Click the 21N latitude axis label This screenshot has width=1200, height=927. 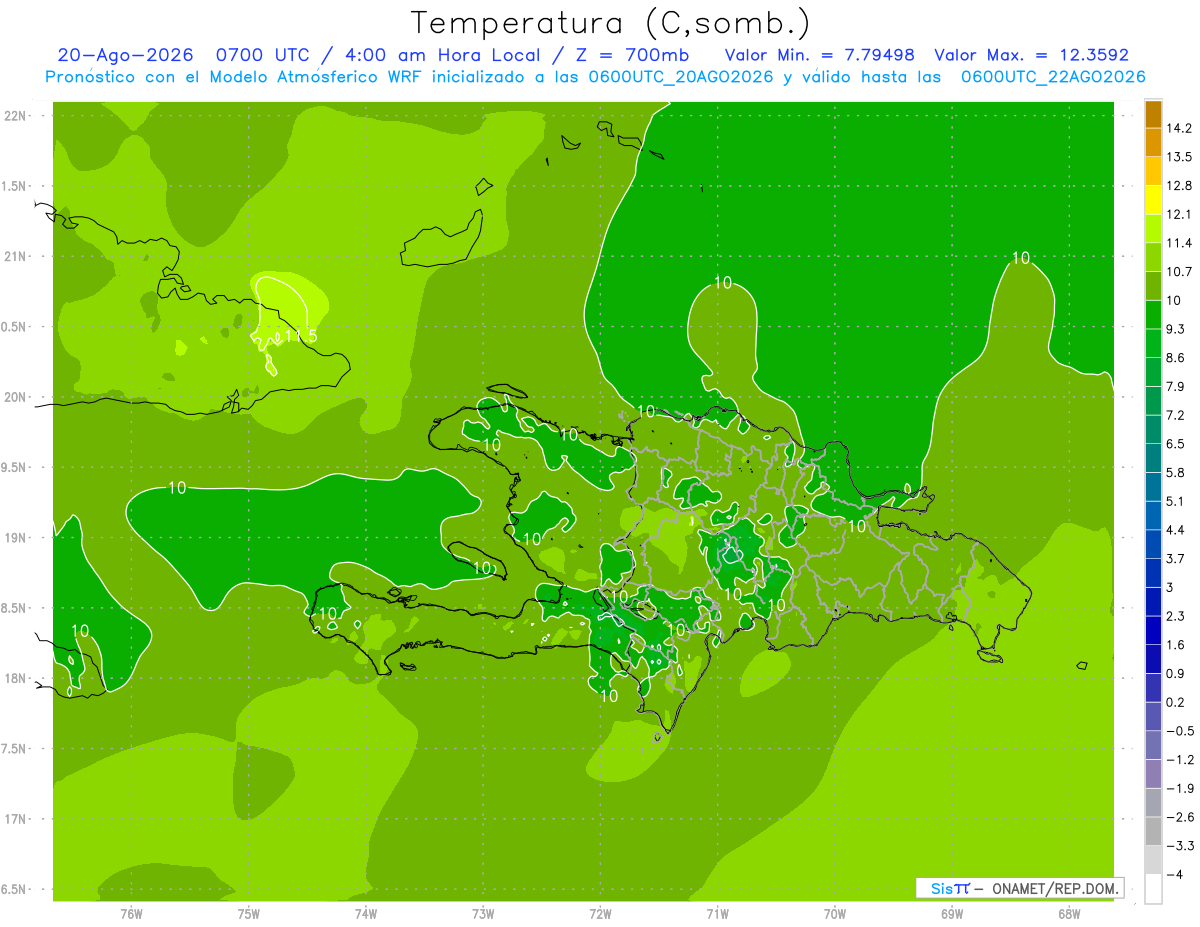[x=15, y=256]
